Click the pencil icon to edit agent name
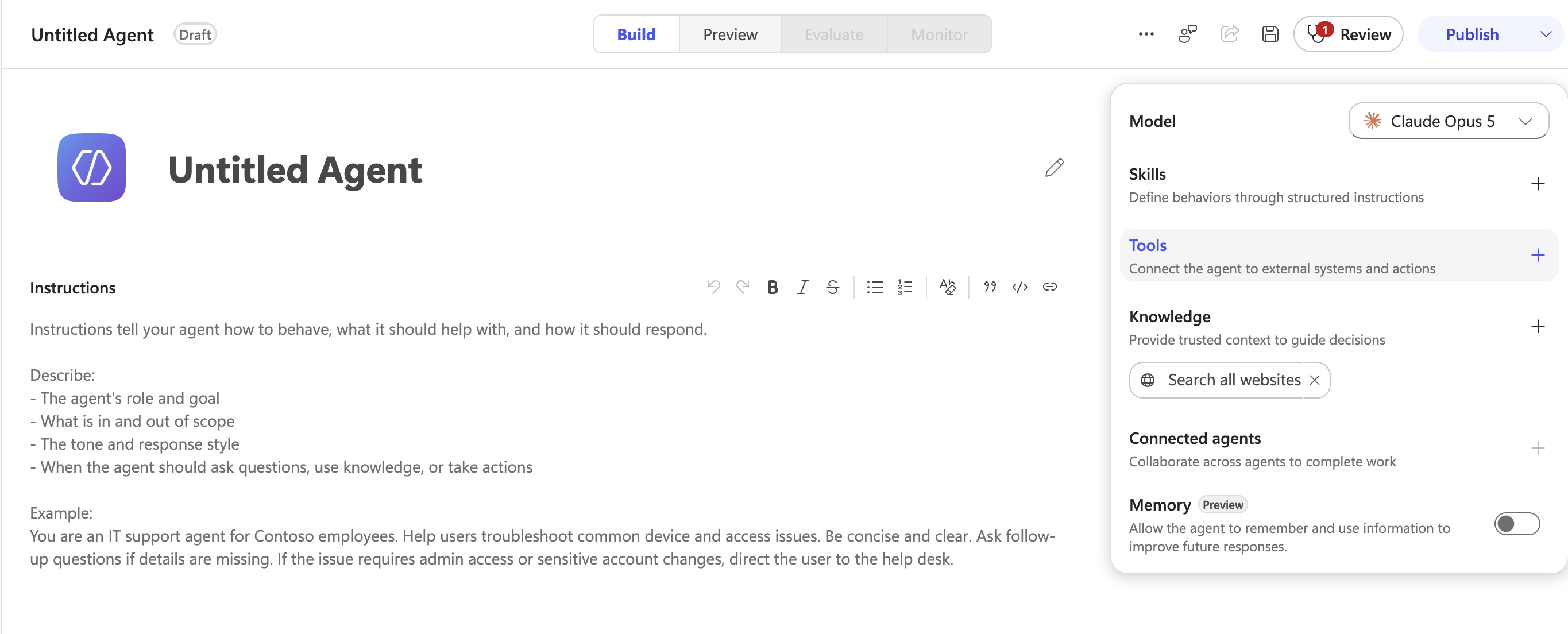 1055,168
